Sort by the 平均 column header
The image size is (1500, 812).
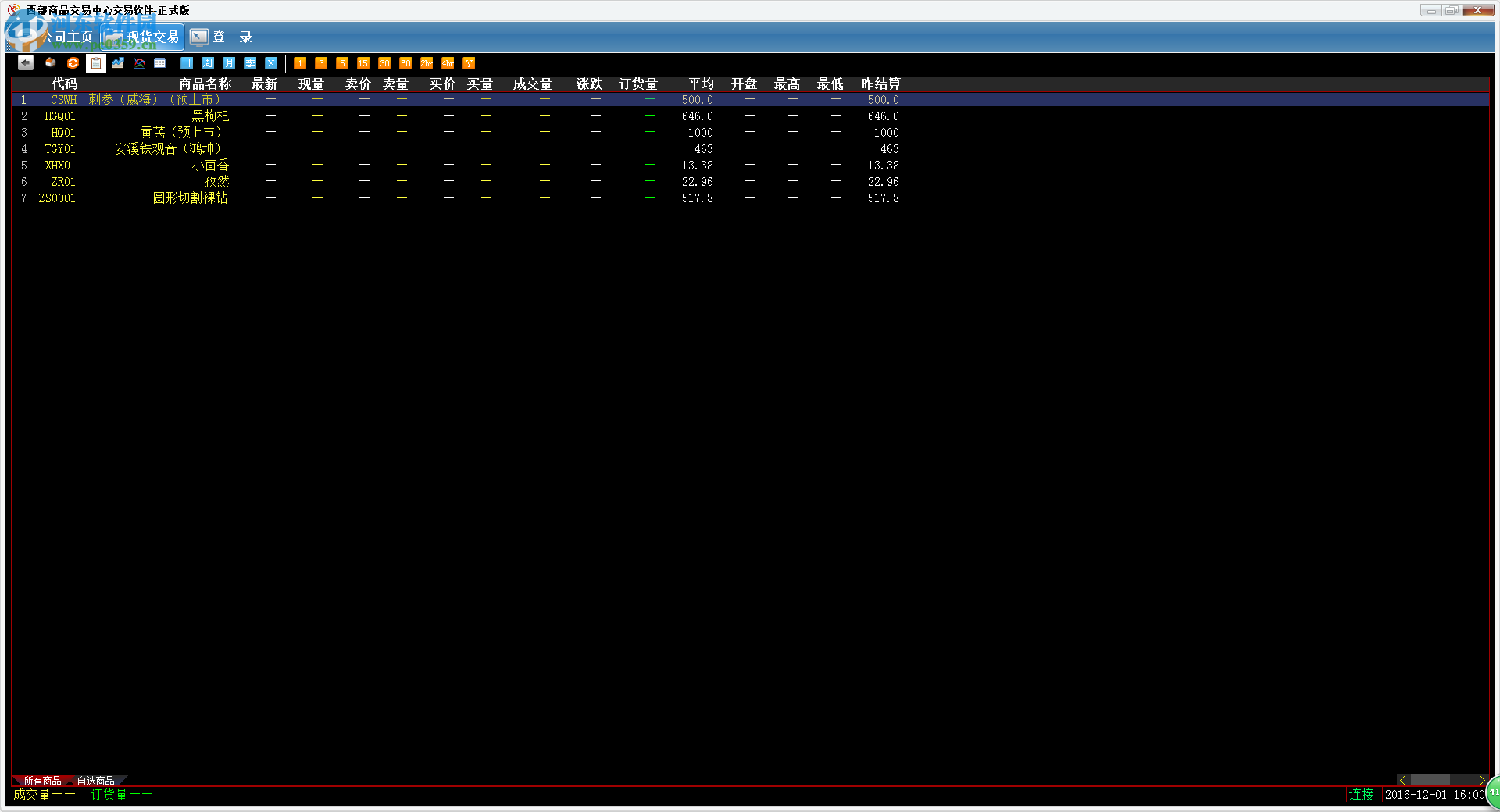[x=701, y=84]
